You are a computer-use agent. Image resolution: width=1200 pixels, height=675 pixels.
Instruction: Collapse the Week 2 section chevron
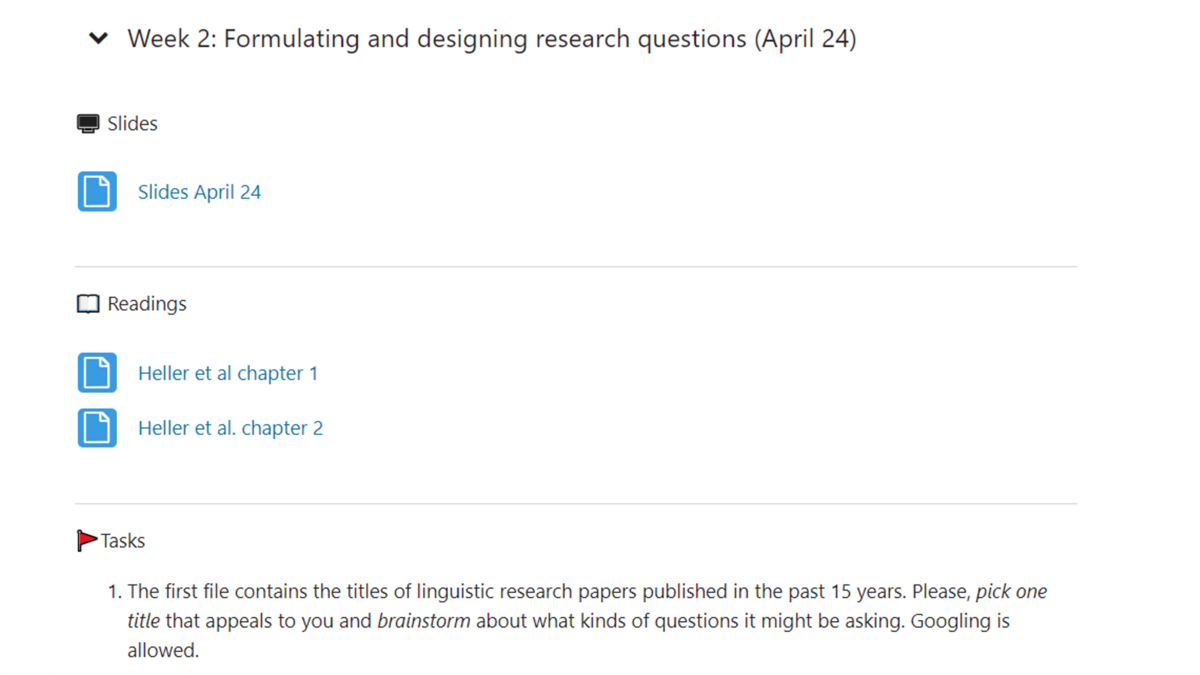click(98, 39)
